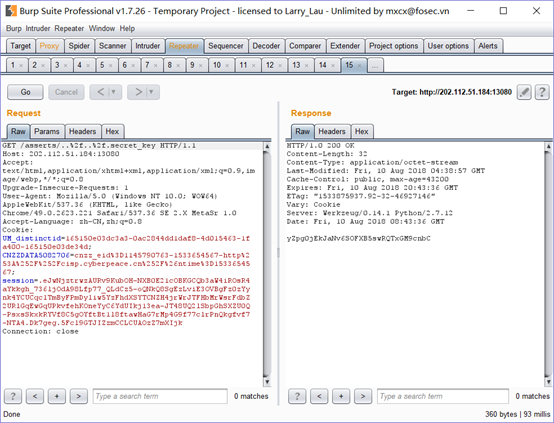Switch to the Scanner tab
The height and width of the screenshot is (423, 554).
[112, 46]
